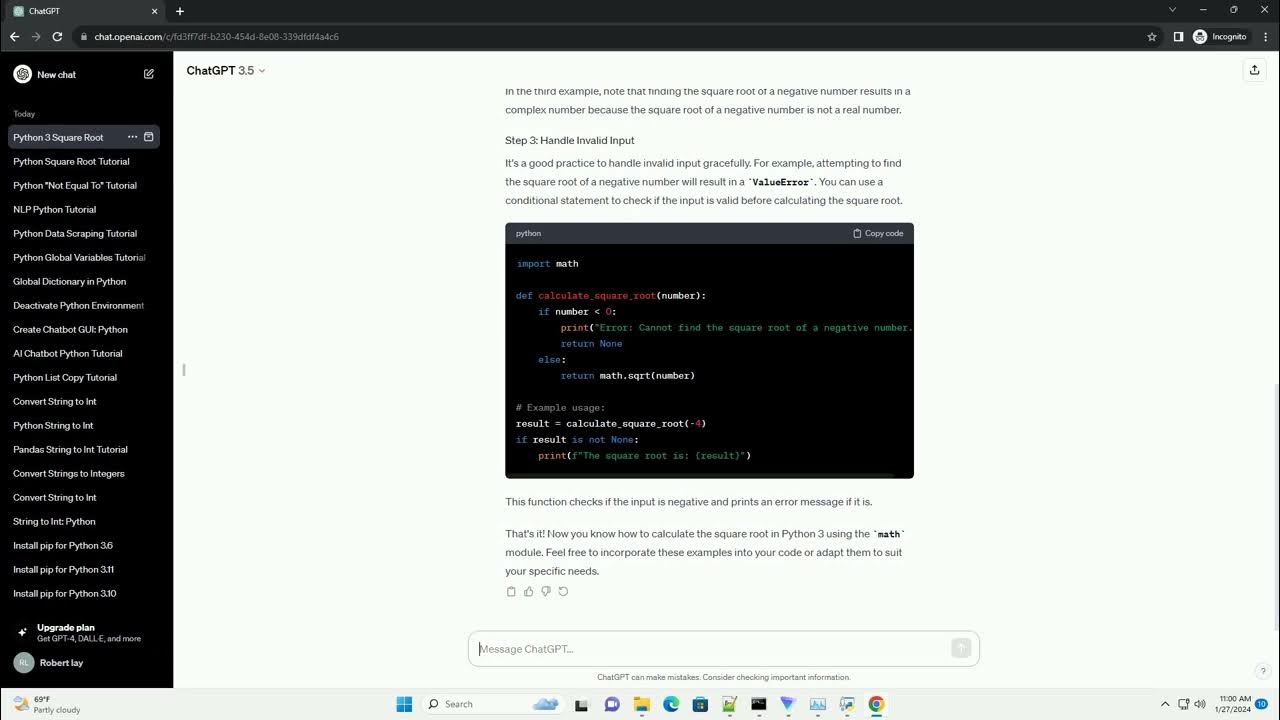
Task: Reload the page
Action: tap(58, 36)
